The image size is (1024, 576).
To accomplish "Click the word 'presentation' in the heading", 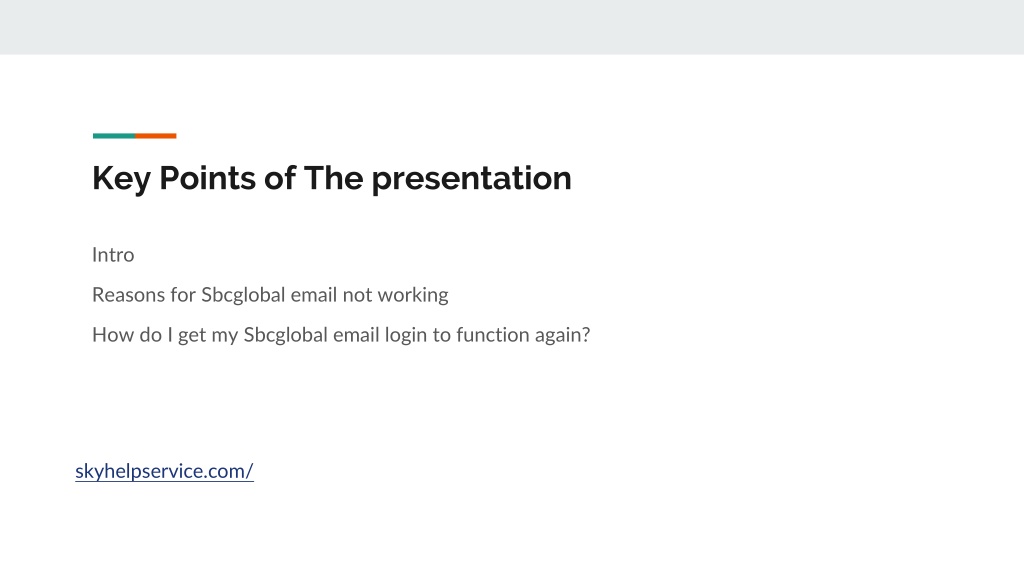I will 472,179.
